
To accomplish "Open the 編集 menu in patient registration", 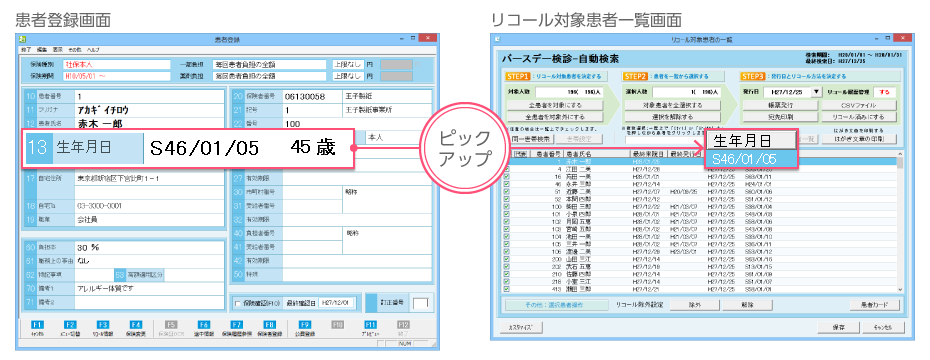I will (42, 49).
